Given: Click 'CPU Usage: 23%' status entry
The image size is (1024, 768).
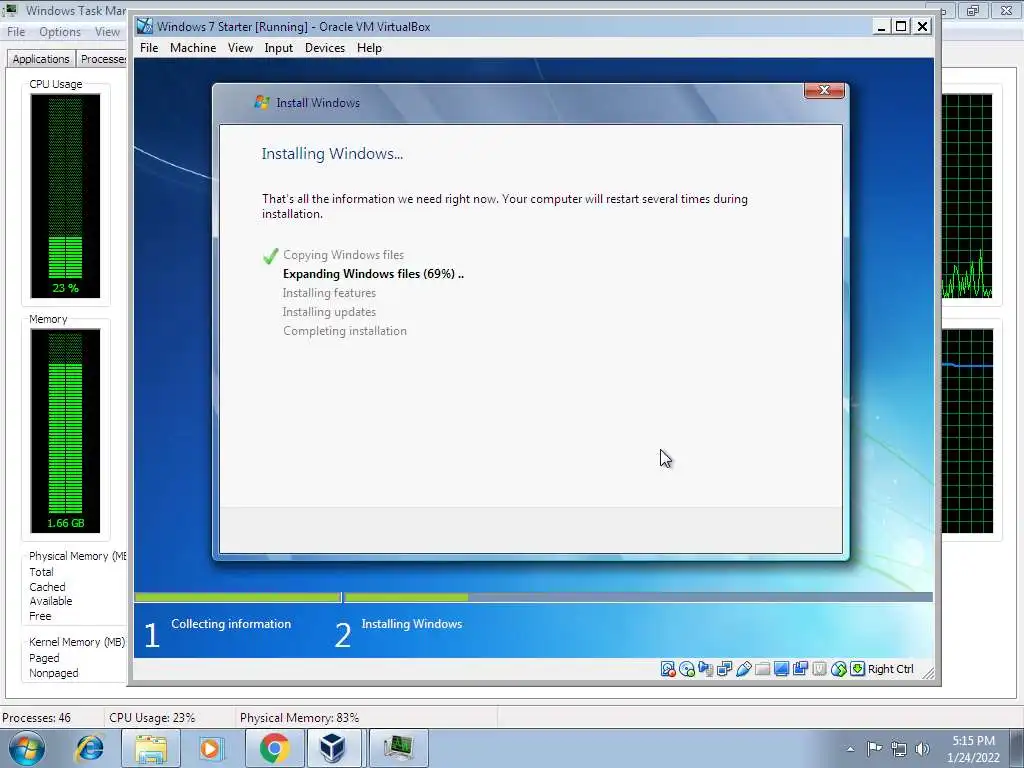Looking at the screenshot, I should [152, 718].
